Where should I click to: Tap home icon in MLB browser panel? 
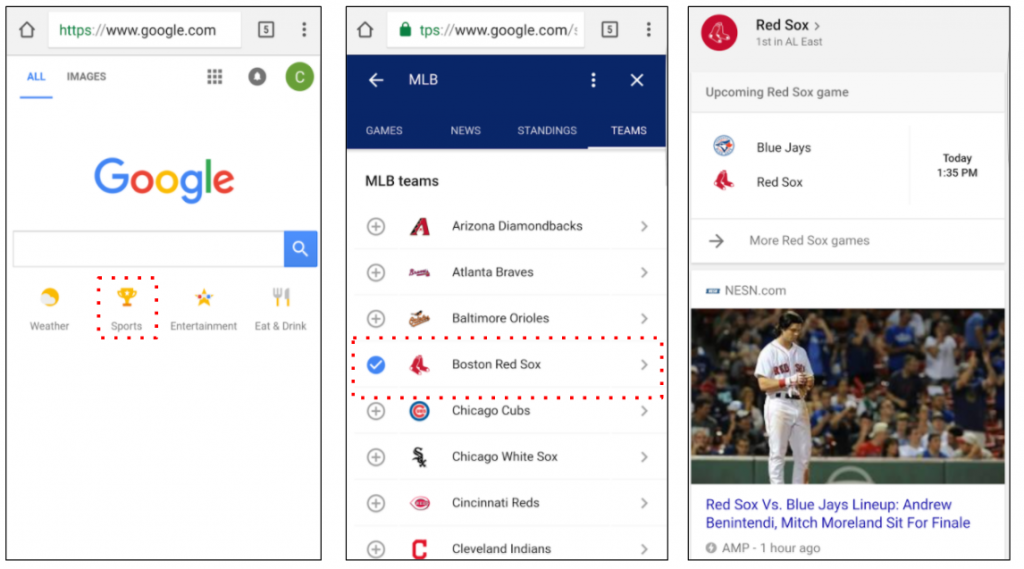point(366,29)
